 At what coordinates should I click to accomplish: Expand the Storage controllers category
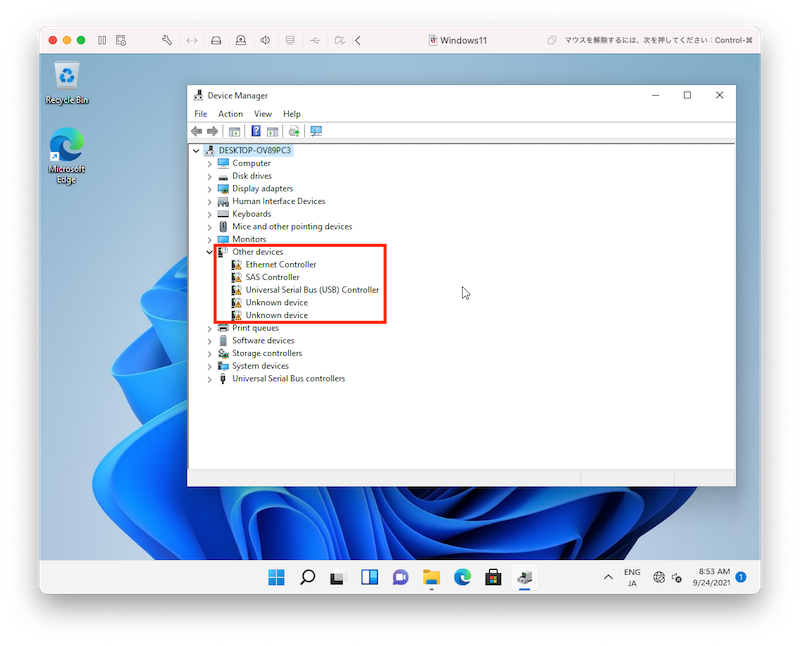209,354
